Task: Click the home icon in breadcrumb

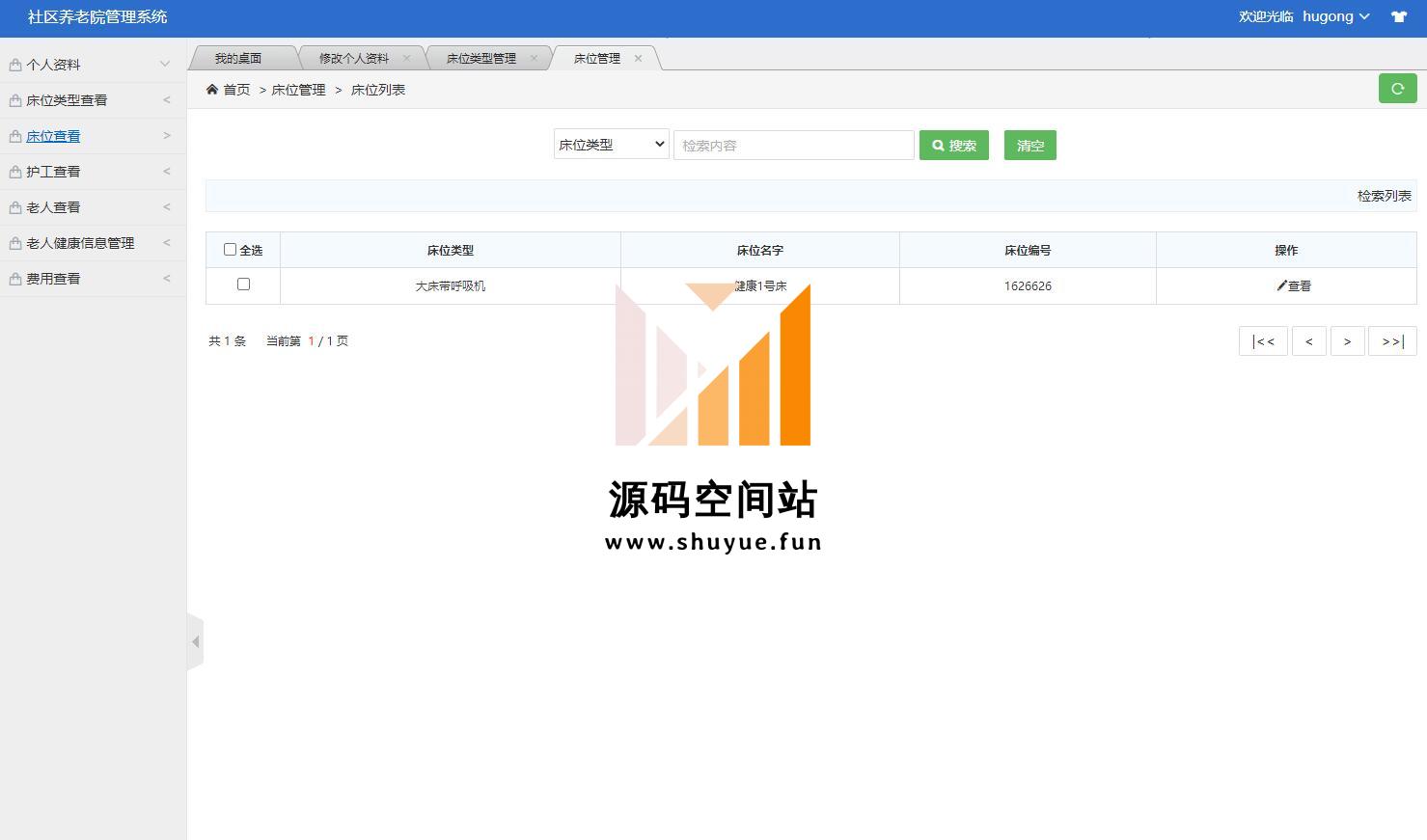Action: click(x=212, y=89)
